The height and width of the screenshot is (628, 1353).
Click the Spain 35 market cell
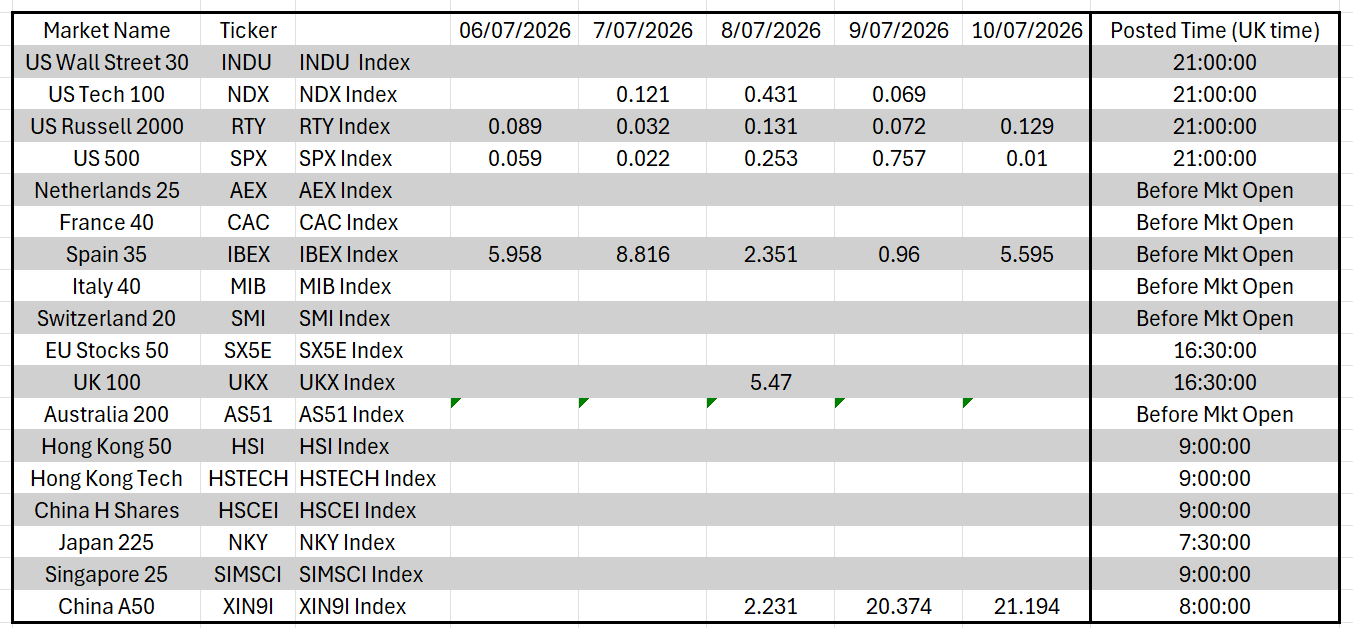(107, 254)
